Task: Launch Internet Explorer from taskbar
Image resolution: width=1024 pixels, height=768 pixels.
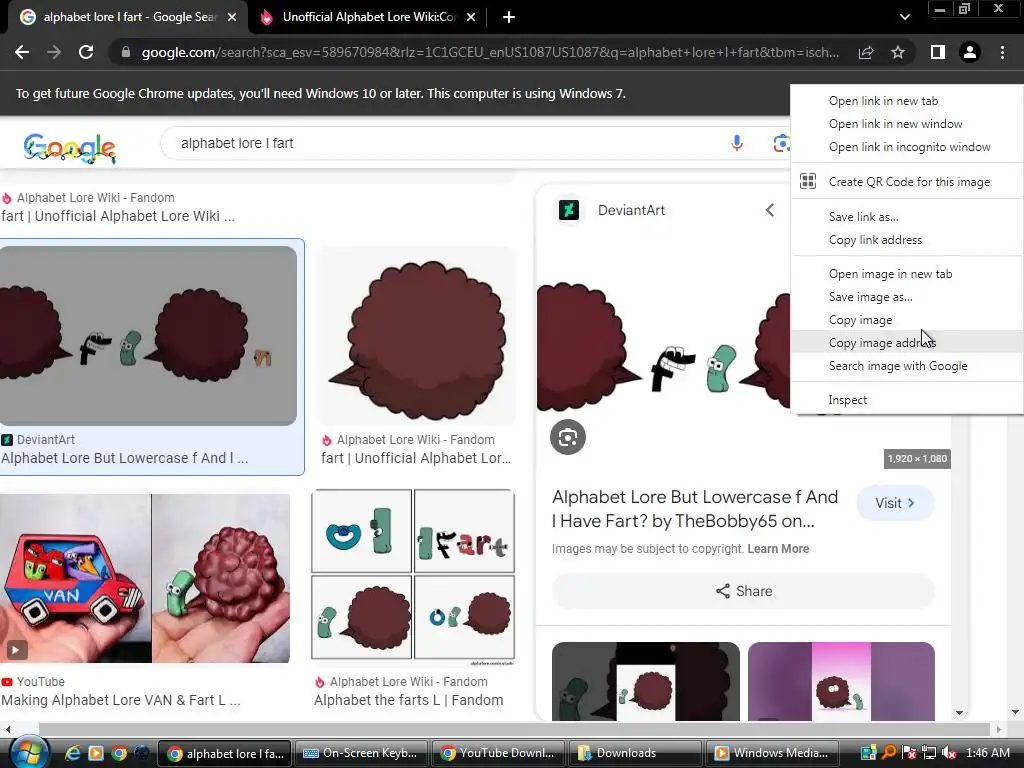Action: point(72,753)
